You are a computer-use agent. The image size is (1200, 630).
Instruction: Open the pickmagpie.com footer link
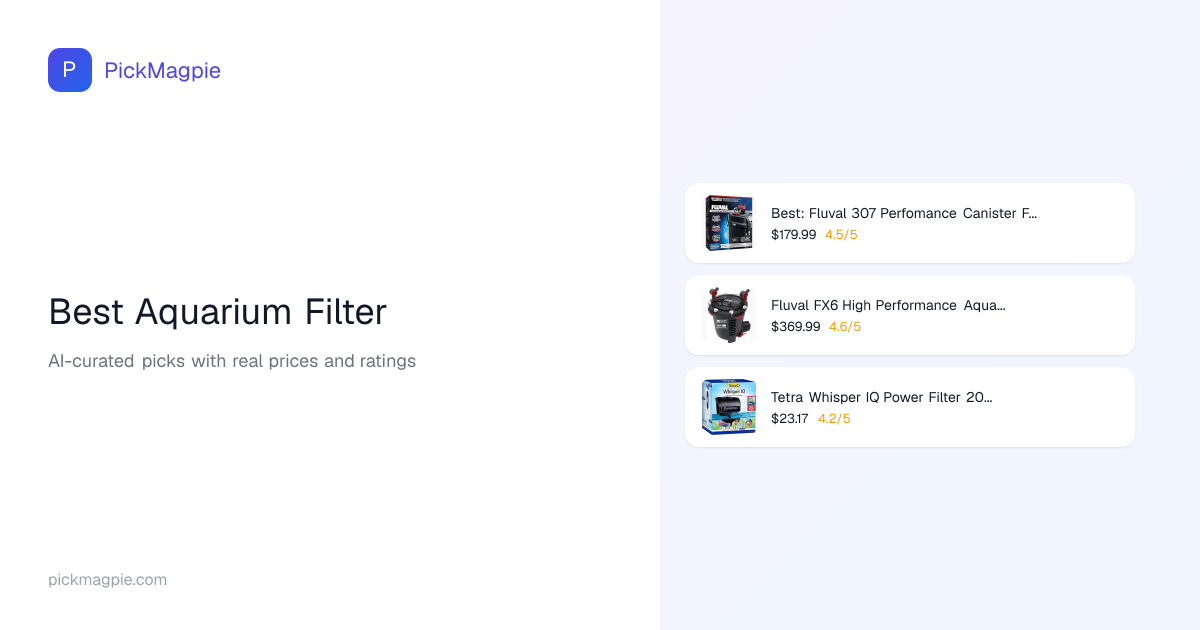pos(107,580)
